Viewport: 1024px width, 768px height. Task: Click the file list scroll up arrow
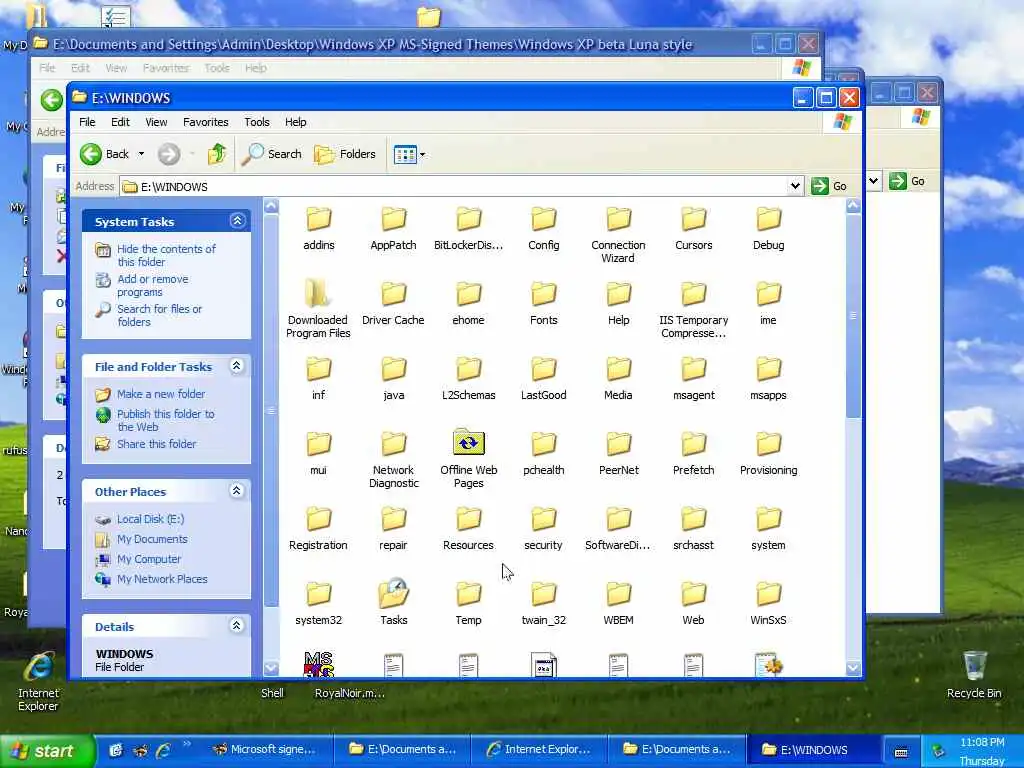853,206
